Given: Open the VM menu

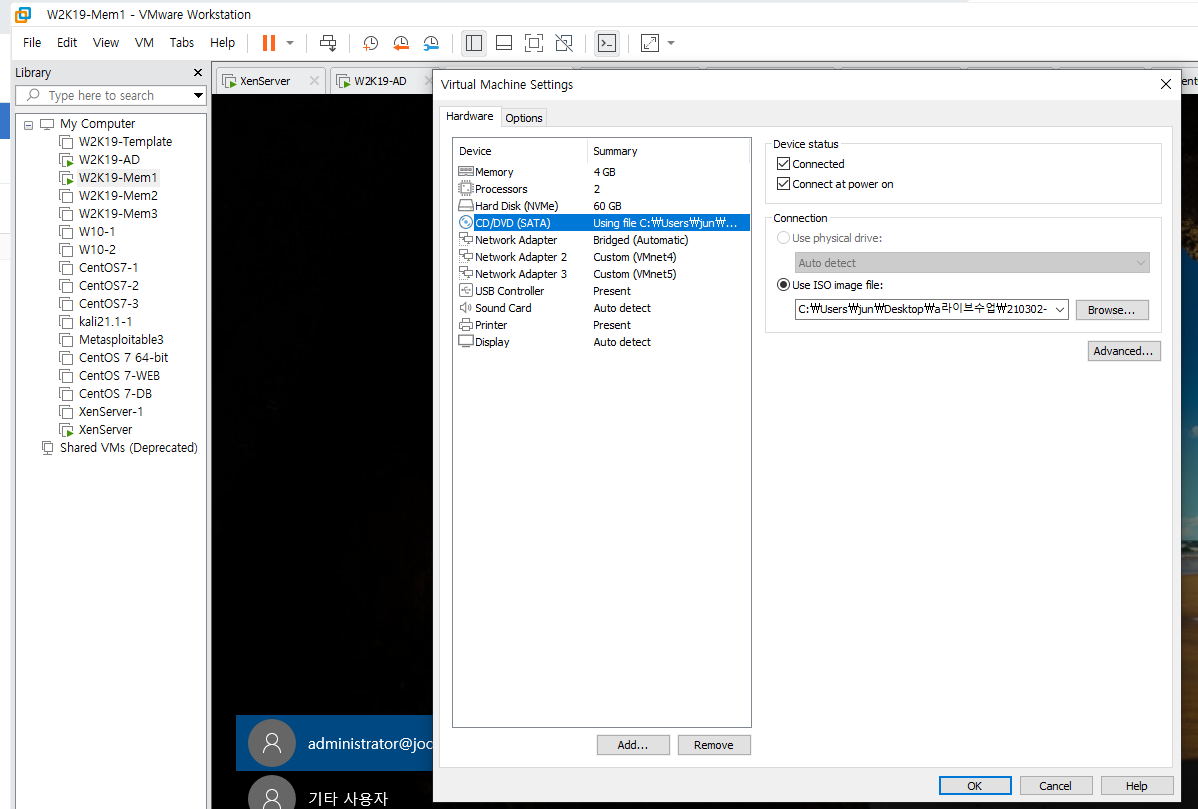Looking at the screenshot, I should (144, 43).
